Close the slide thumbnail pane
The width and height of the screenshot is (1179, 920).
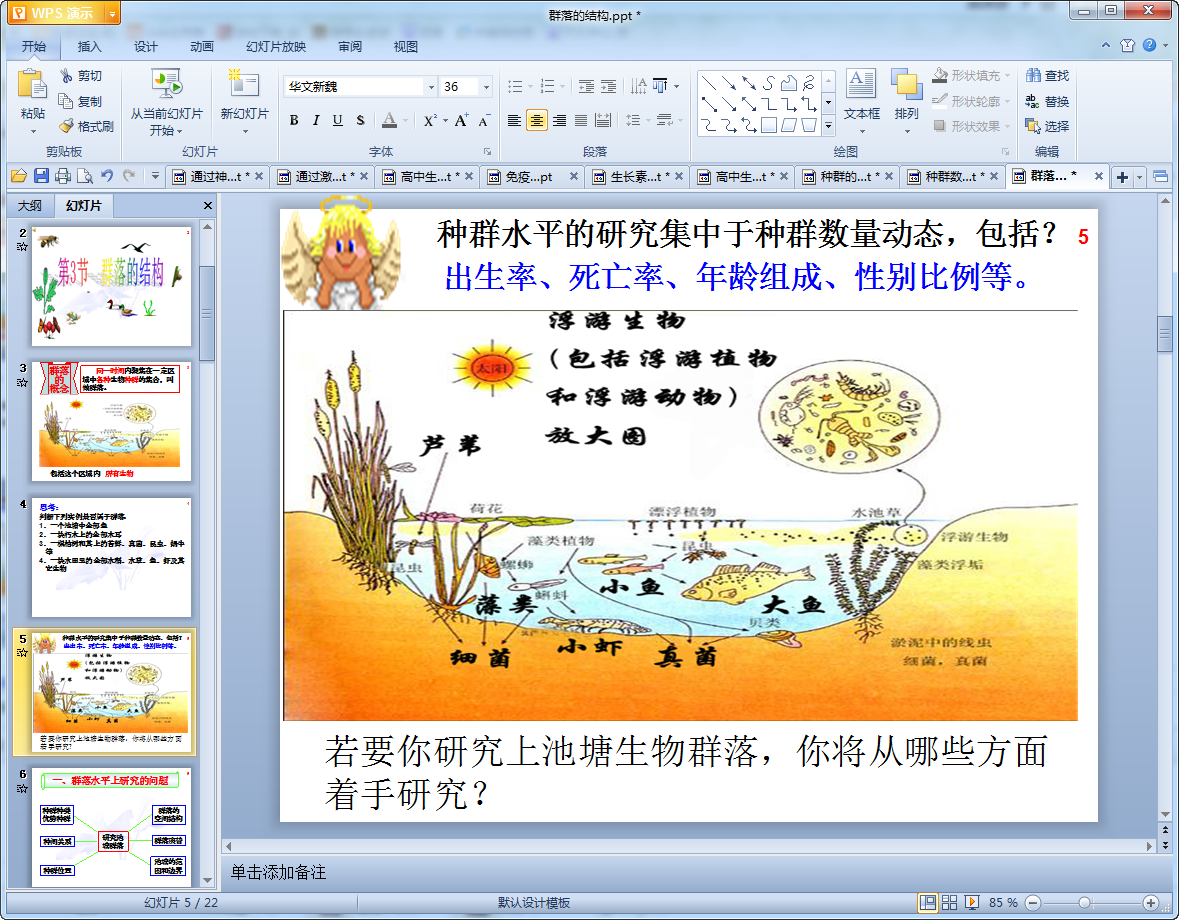click(x=208, y=205)
